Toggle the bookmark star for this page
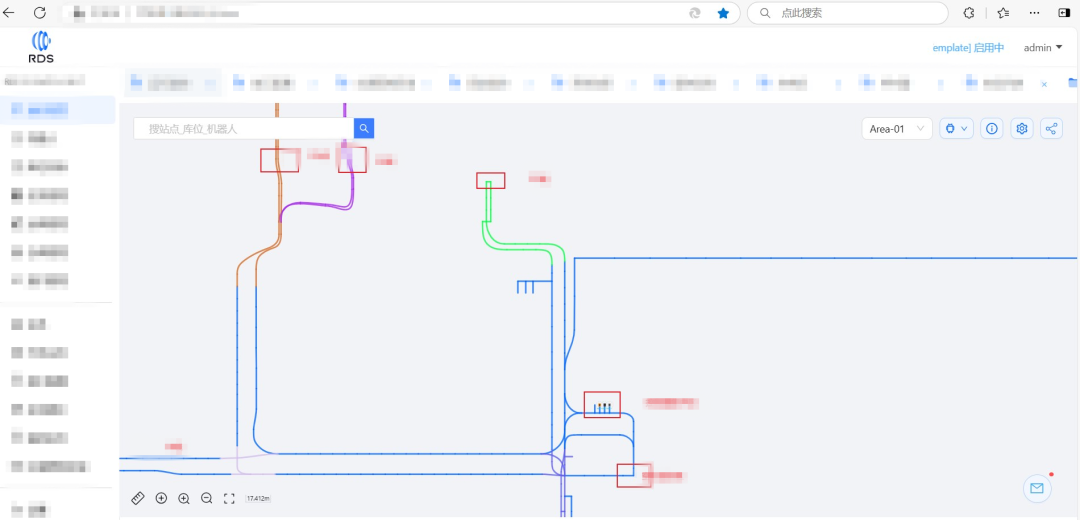The height and width of the screenshot is (520, 1080). pyautogui.click(x=723, y=13)
